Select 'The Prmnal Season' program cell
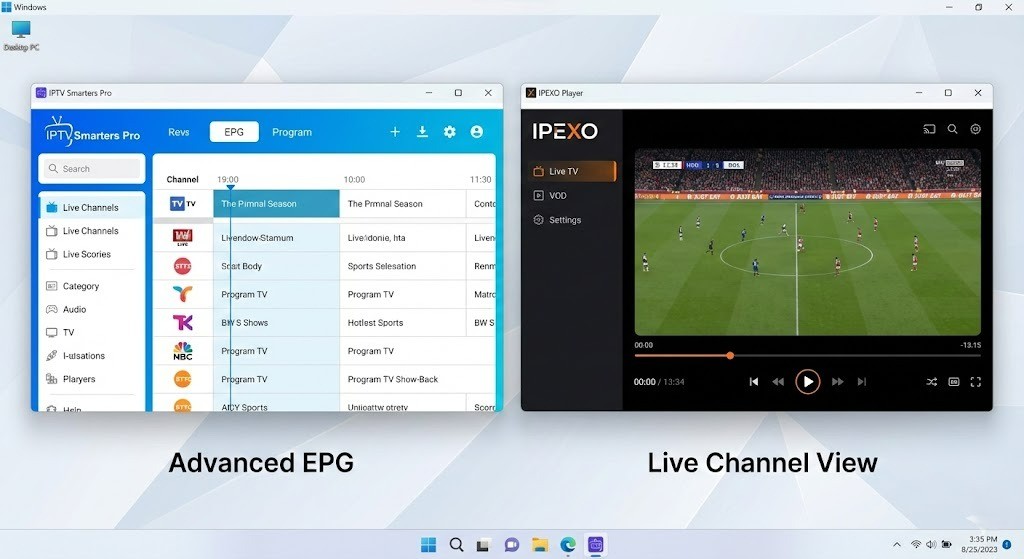 tap(402, 204)
